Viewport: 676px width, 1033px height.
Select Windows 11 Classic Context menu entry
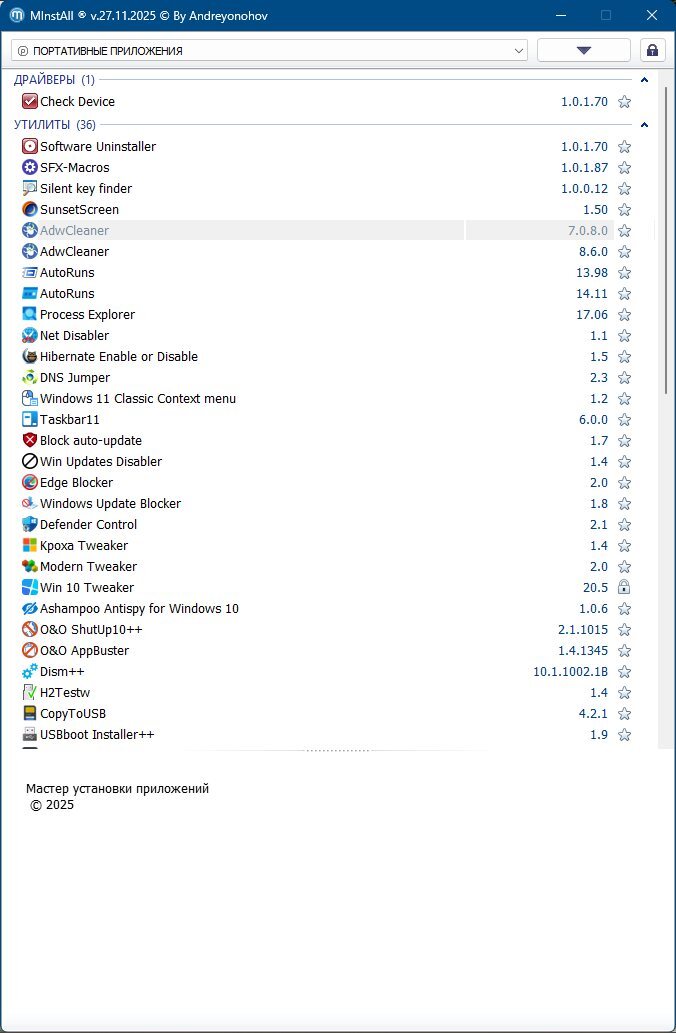pyautogui.click(x=137, y=398)
